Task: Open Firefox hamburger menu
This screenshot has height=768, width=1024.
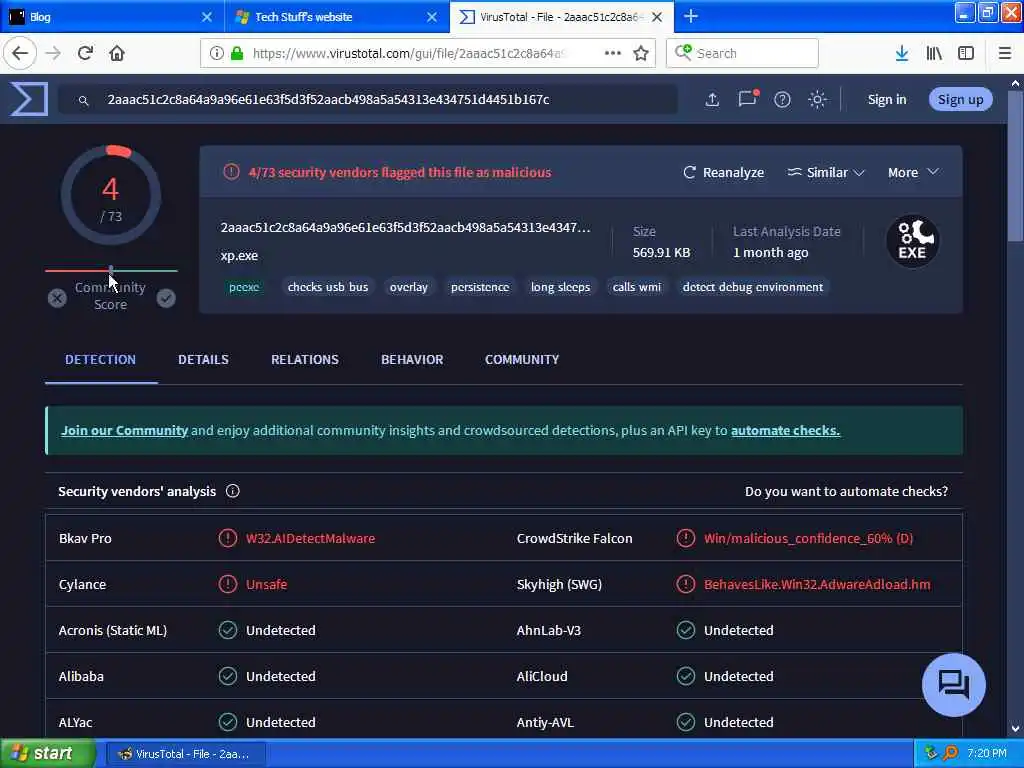Action: (x=1004, y=53)
